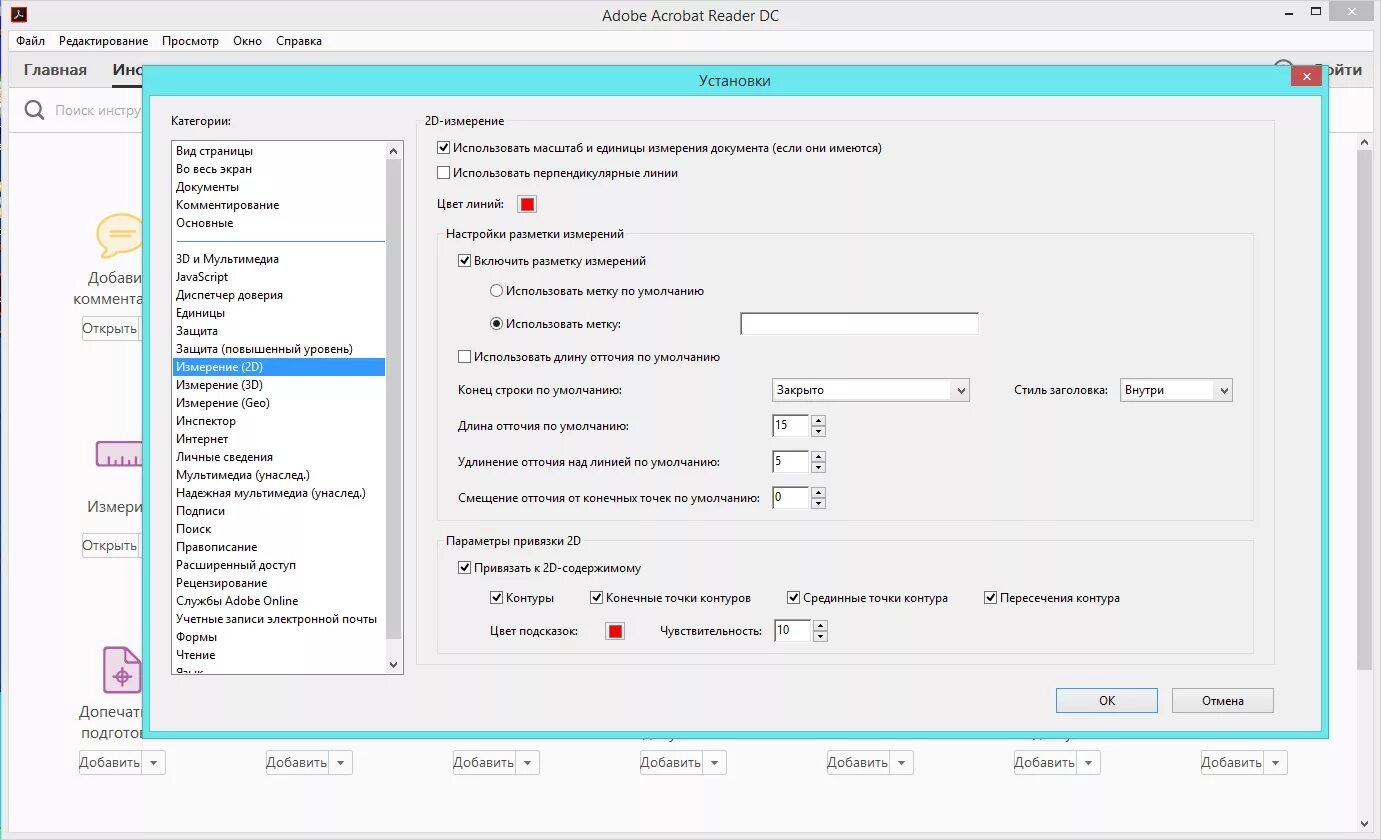Select 'Единицы' category
The width and height of the screenshot is (1381, 840).
point(201,313)
